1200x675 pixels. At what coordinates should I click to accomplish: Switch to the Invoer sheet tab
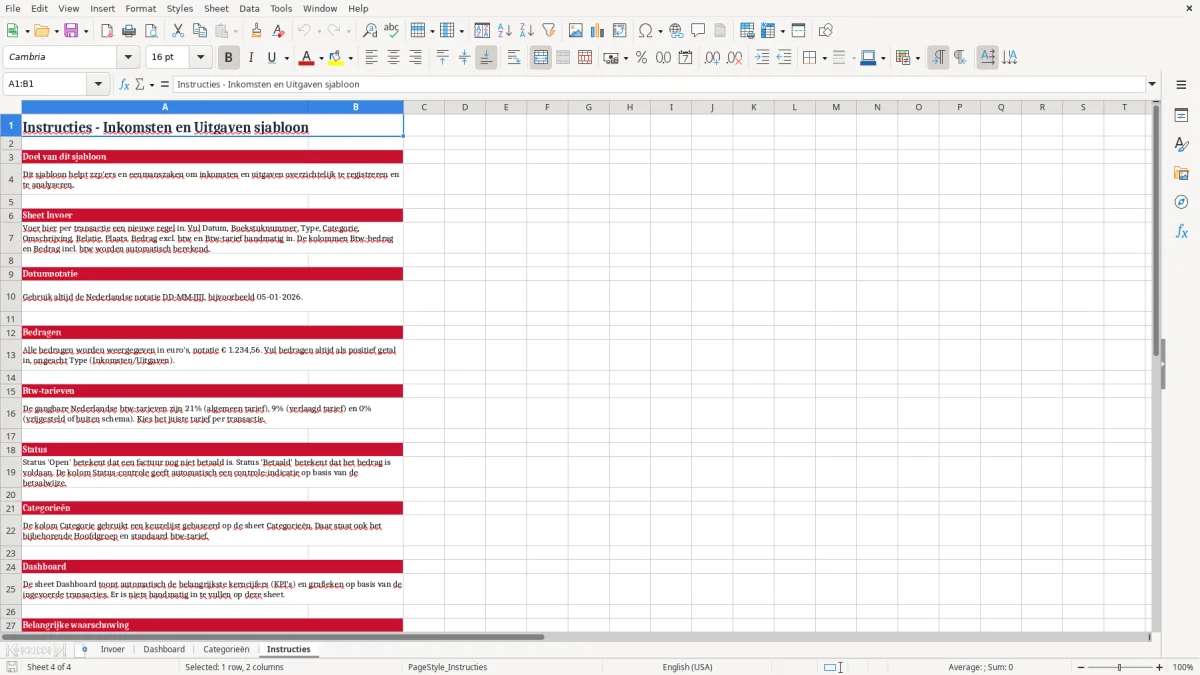tap(113, 649)
